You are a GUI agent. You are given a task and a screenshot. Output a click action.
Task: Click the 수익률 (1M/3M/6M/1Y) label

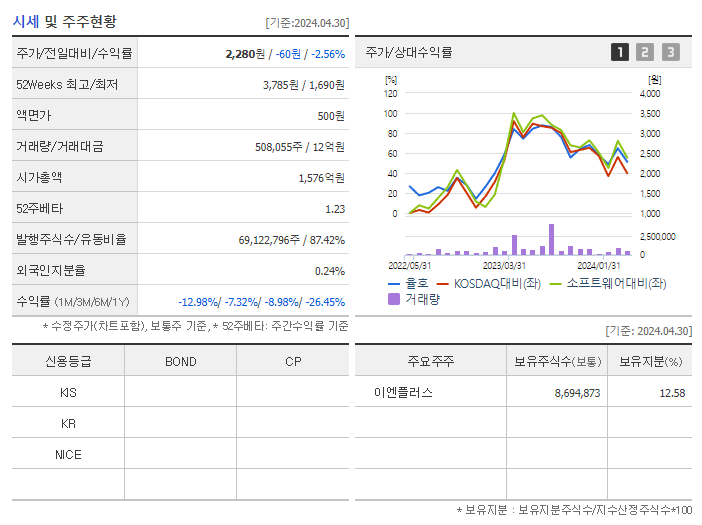[x=73, y=302]
